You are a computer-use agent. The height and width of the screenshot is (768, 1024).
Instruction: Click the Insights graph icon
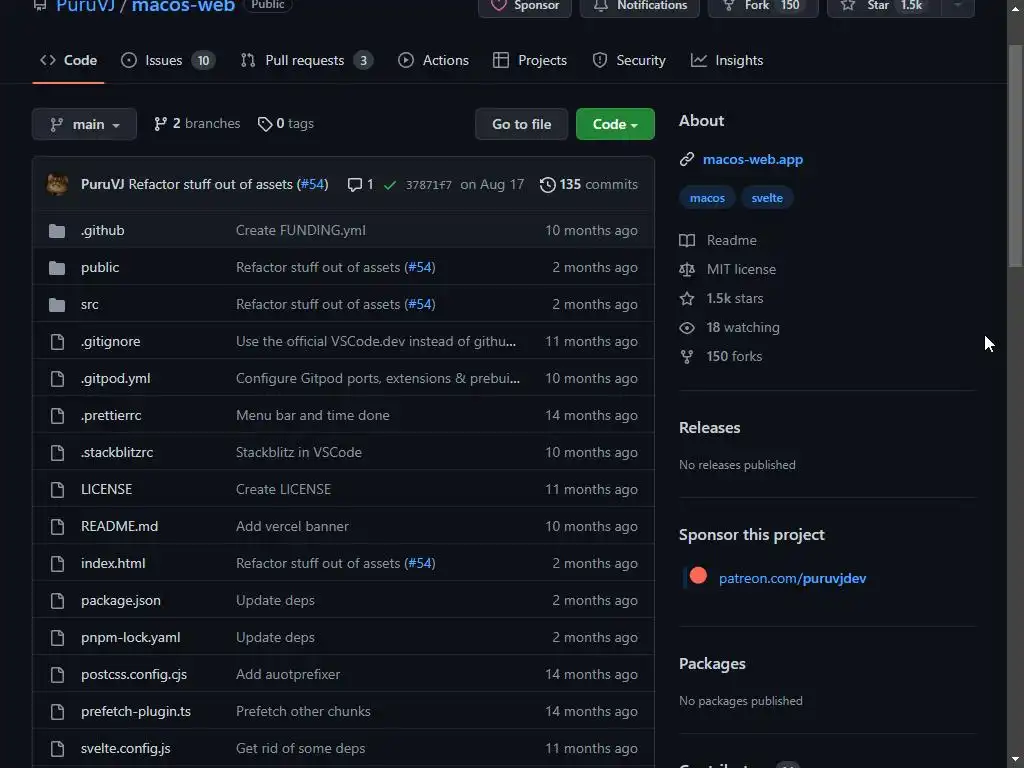click(x=699, y=60)
